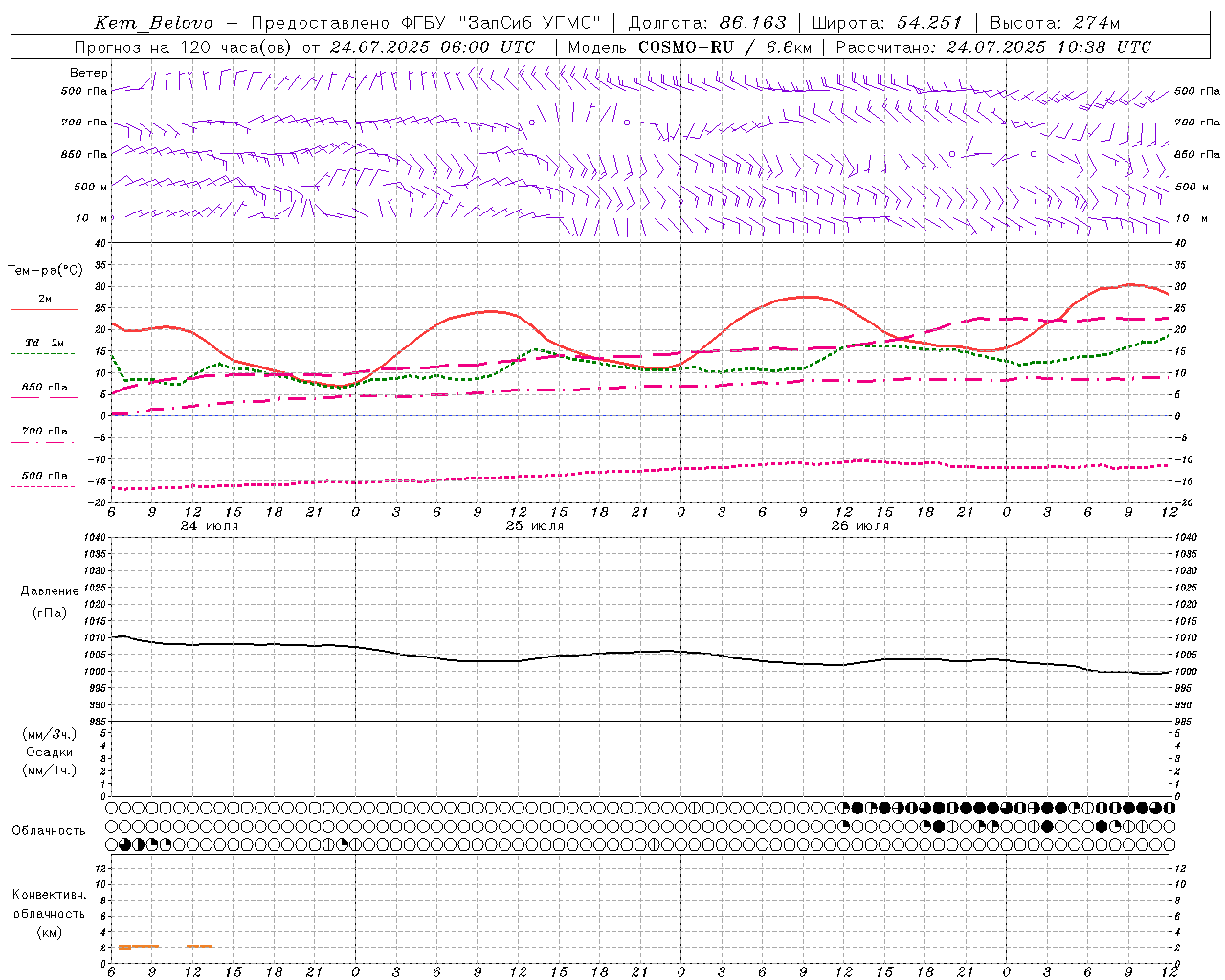The height and width of the screenshot is (980, 1225).
Task: Click left-axis 1040 value on pressure chart
Action: (x=97, y=538)
